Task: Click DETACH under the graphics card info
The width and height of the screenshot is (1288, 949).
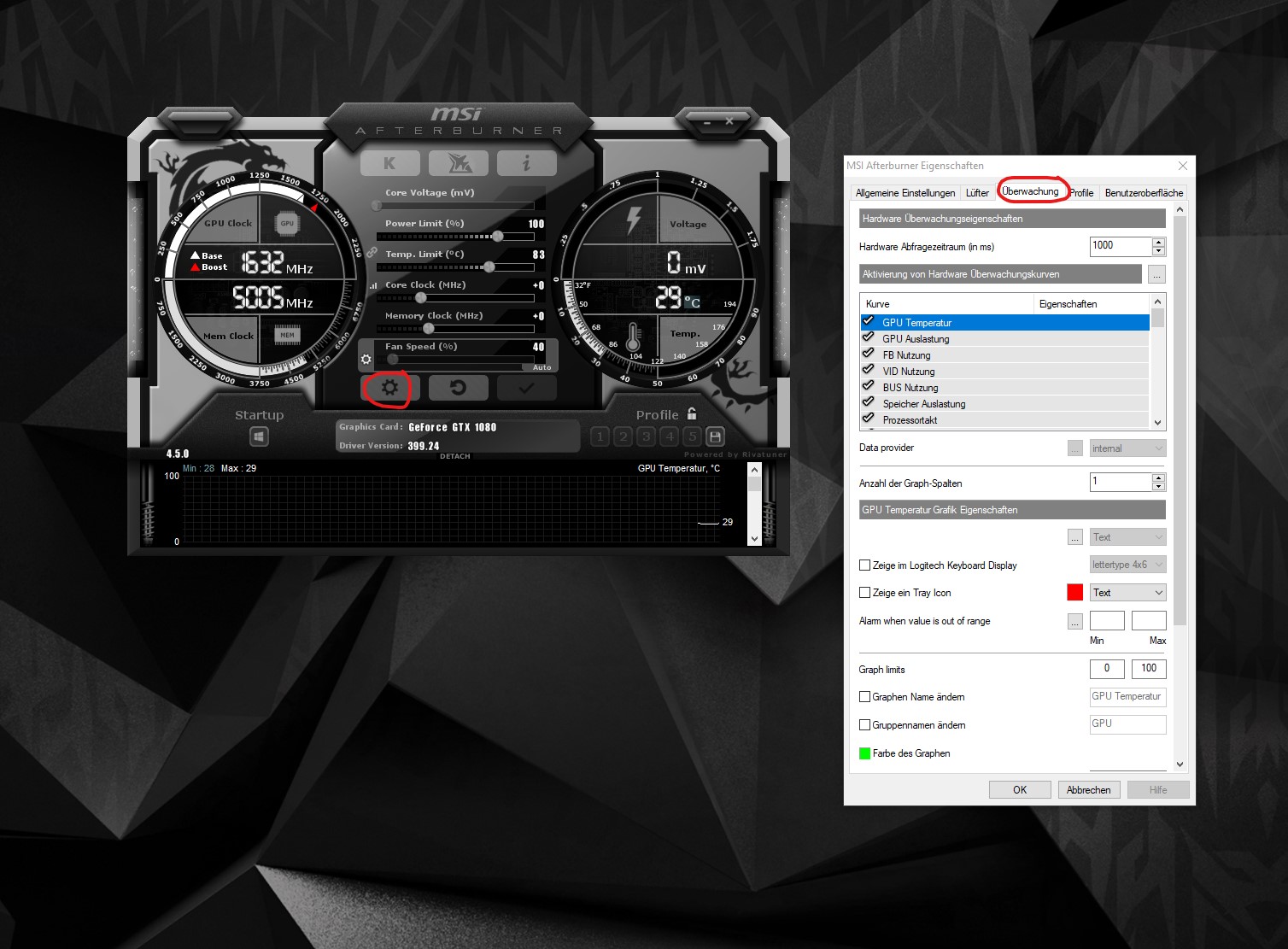Action: [x=455, y=456]
